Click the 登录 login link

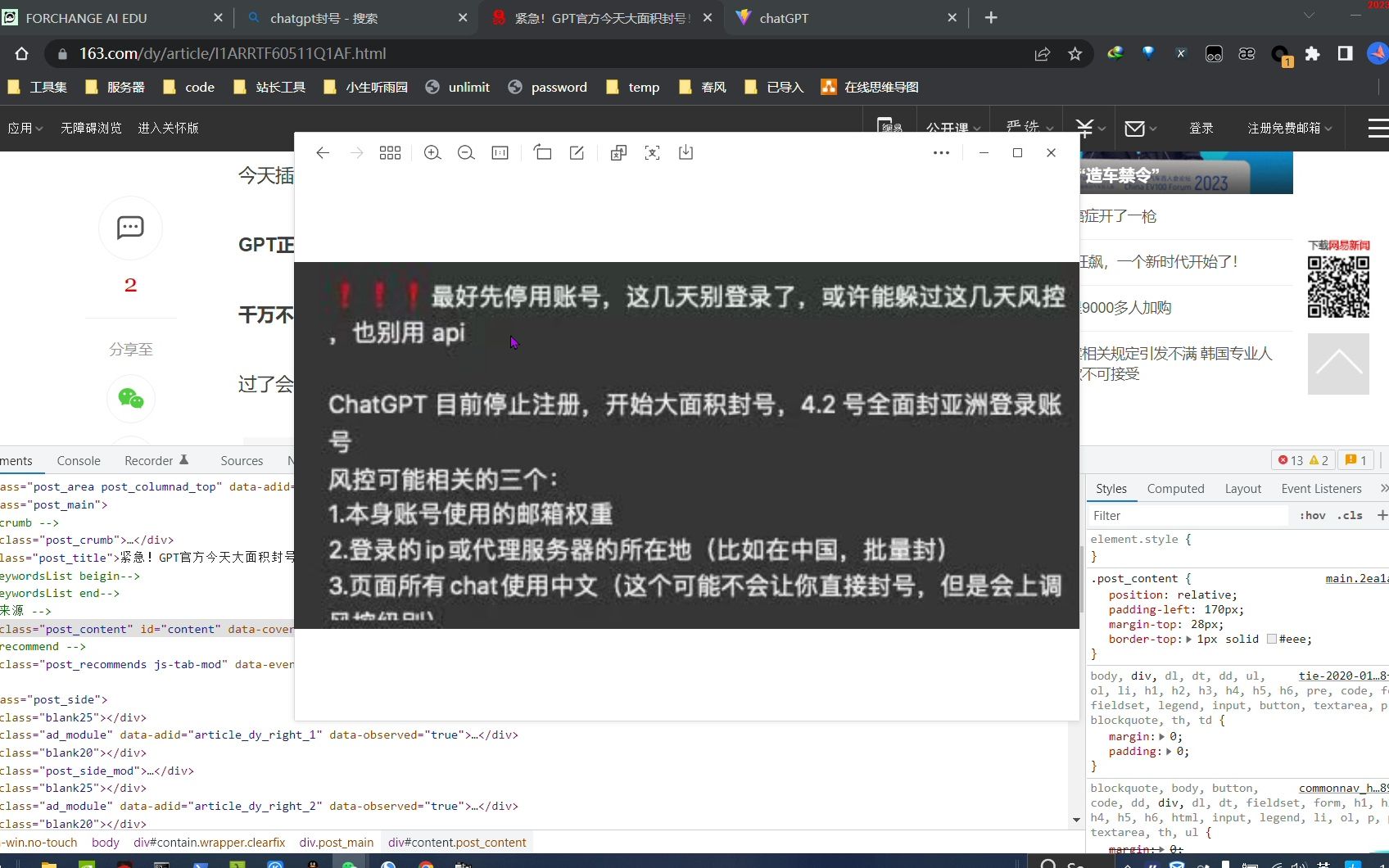(x=1201, y=128)
